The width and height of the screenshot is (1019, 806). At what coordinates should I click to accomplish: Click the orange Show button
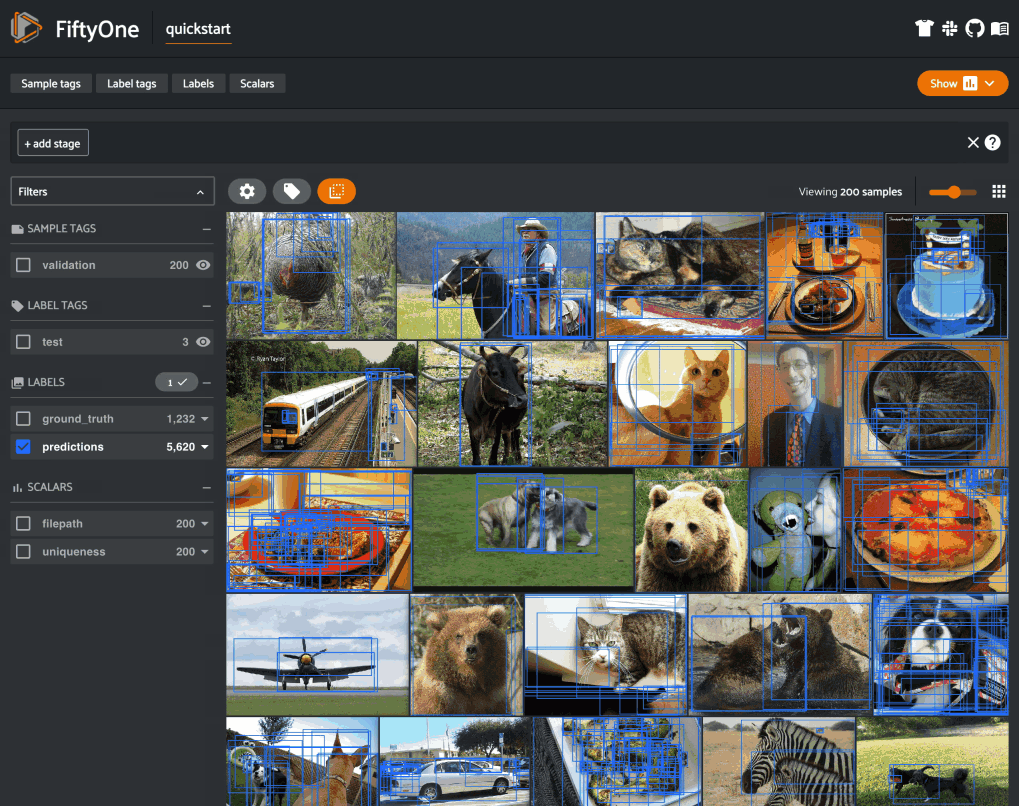click(962, 83)
